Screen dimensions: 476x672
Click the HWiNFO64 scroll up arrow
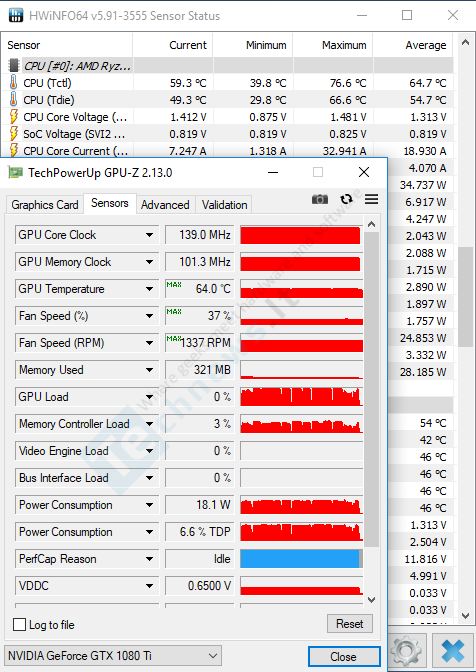[x=465, y=42]
